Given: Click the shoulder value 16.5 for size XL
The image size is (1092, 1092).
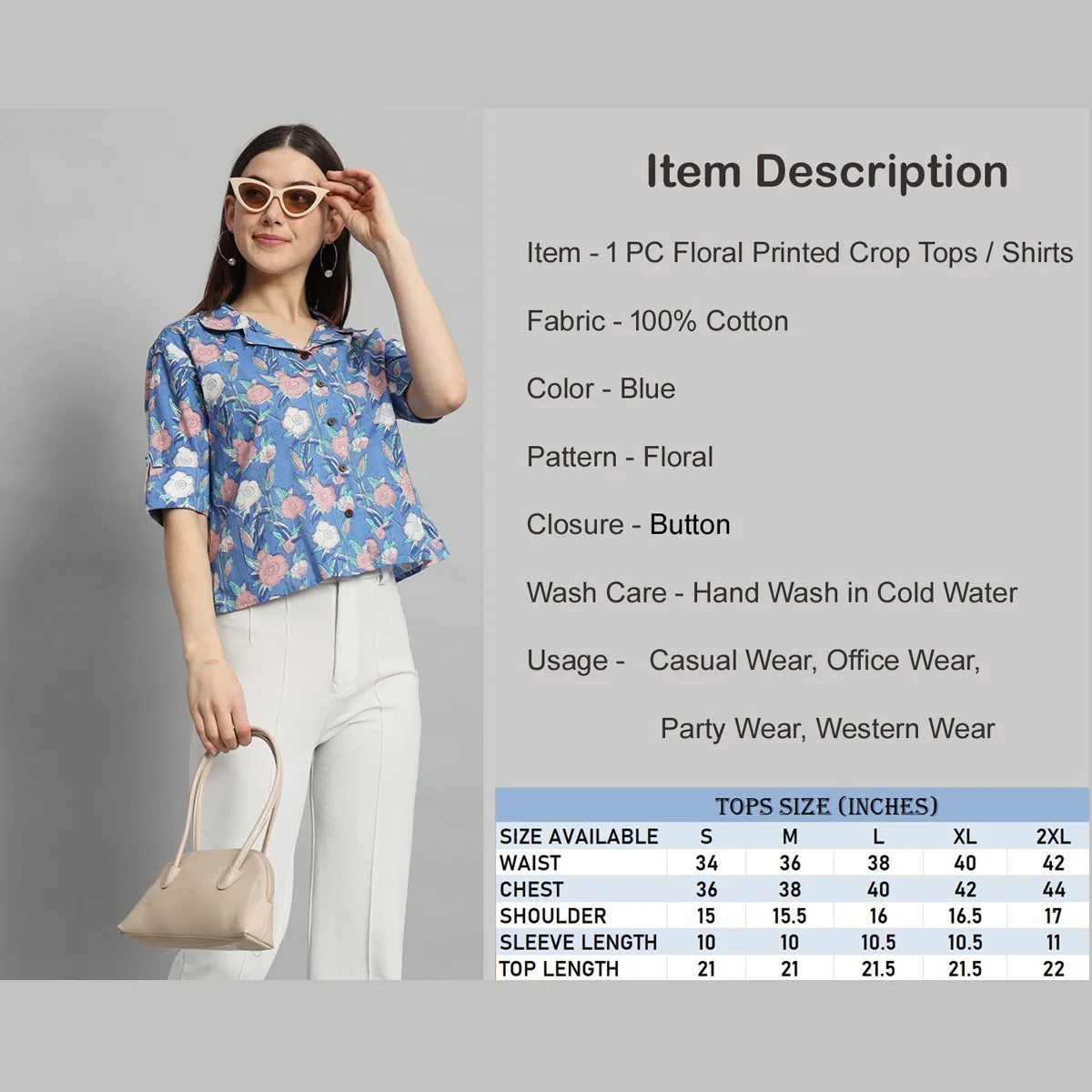Looking at the screenshot, I should (x=965, y=915).
